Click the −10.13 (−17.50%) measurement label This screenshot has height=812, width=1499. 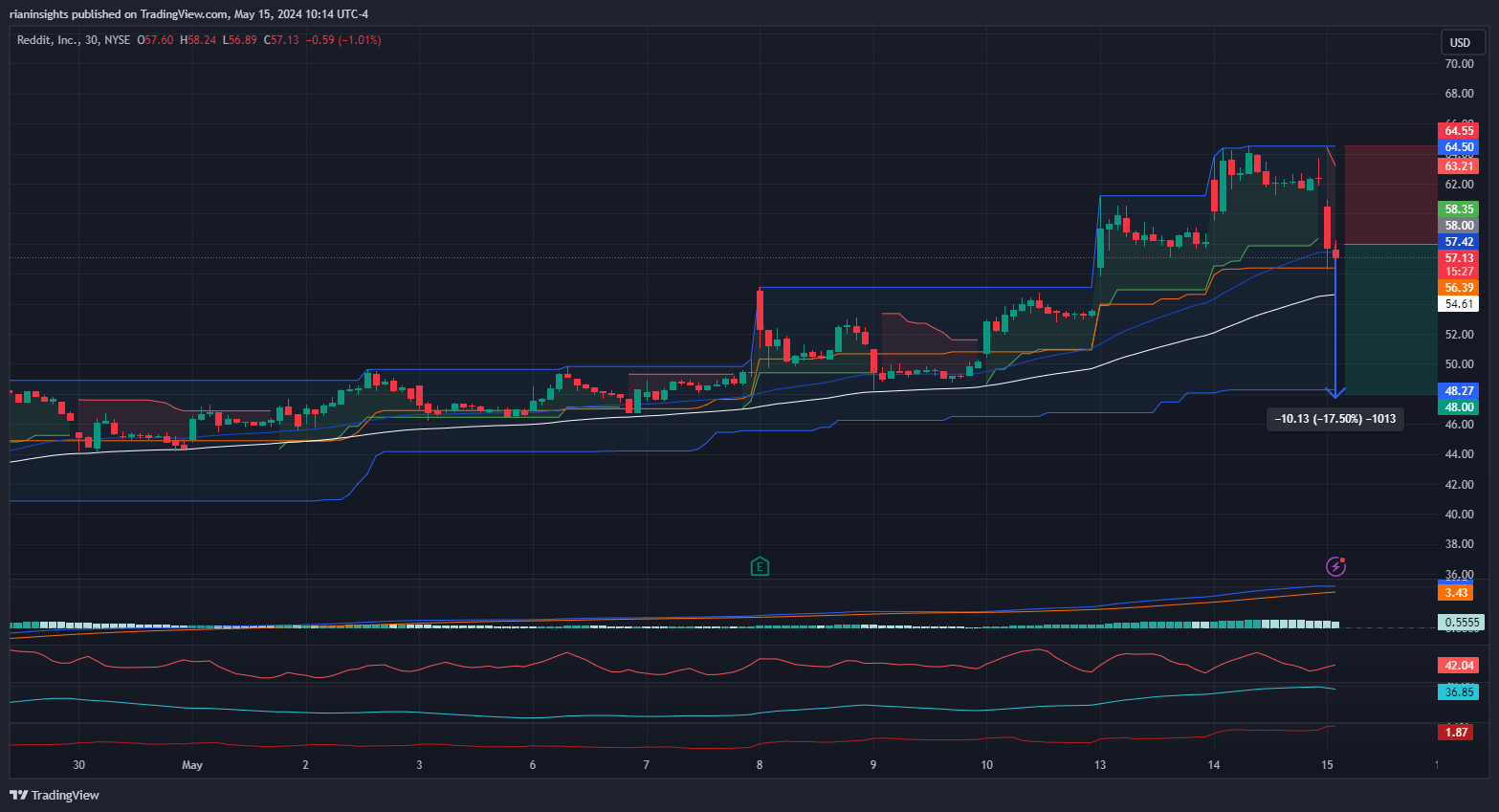coord(1335,419)
